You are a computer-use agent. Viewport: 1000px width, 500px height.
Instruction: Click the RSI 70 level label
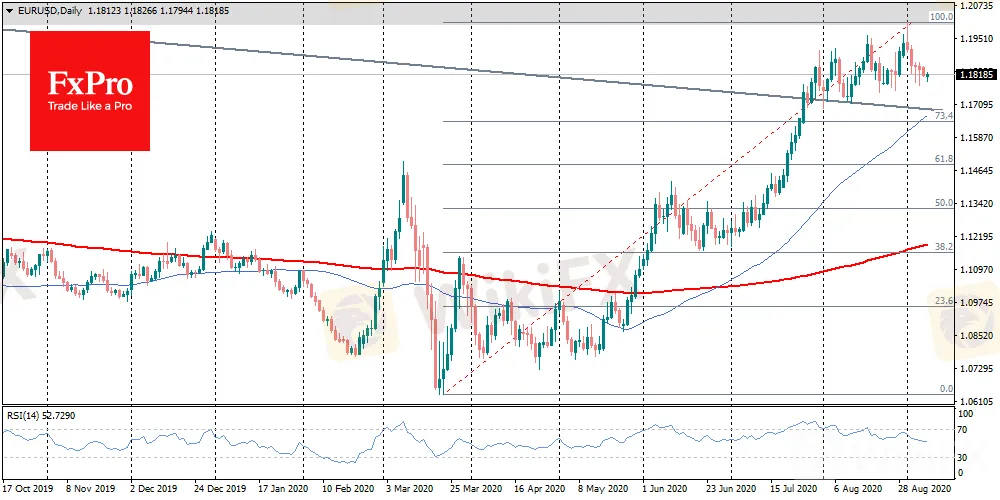click(x=964, y=430)
